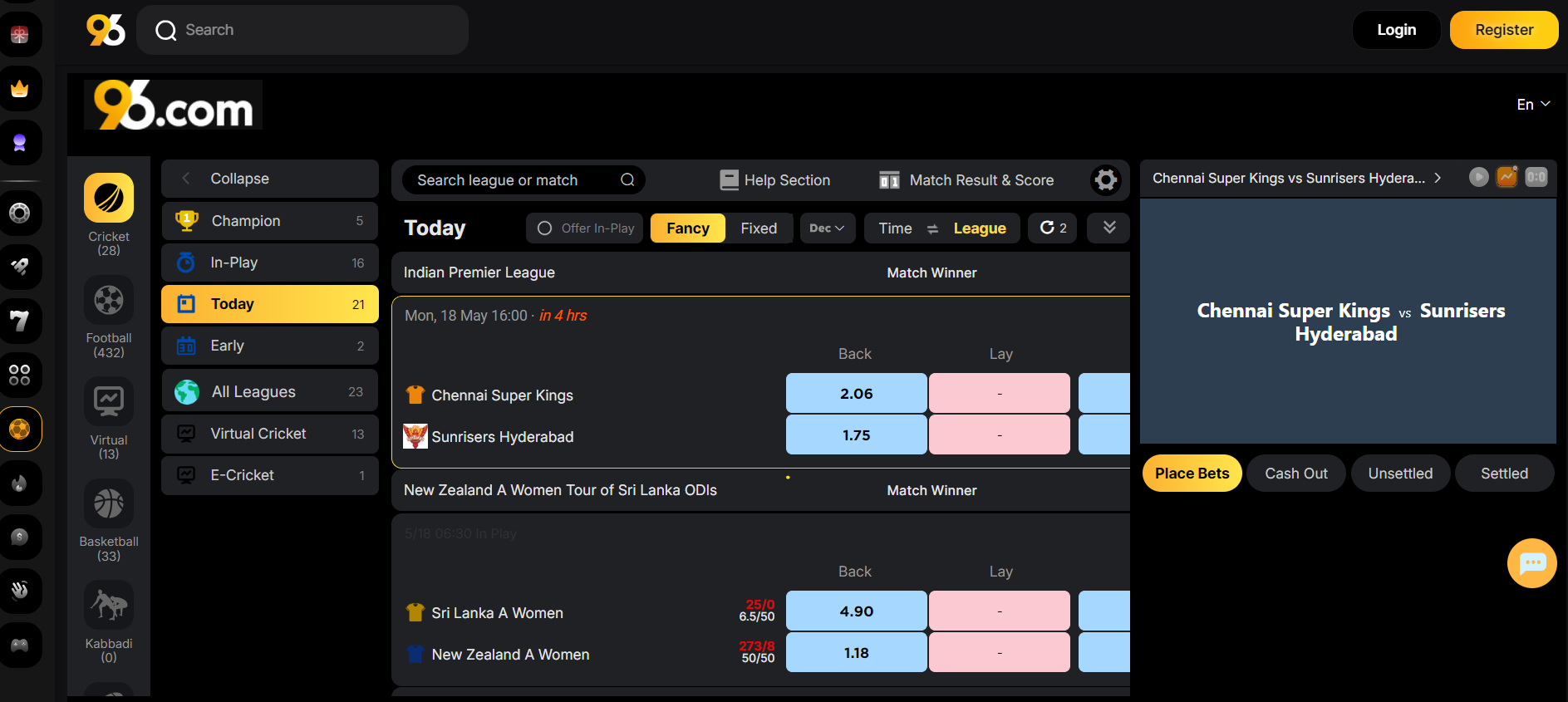Open Champion menu item
The image size is (1568, 702).
click(x=270, y=221)
